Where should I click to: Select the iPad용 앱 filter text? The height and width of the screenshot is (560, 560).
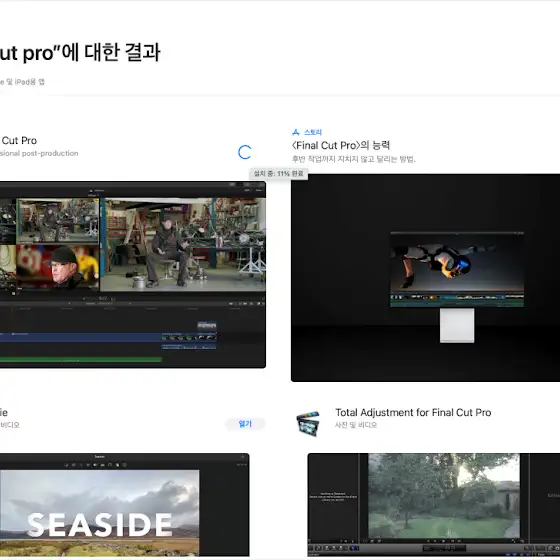(x=30, y=82)
